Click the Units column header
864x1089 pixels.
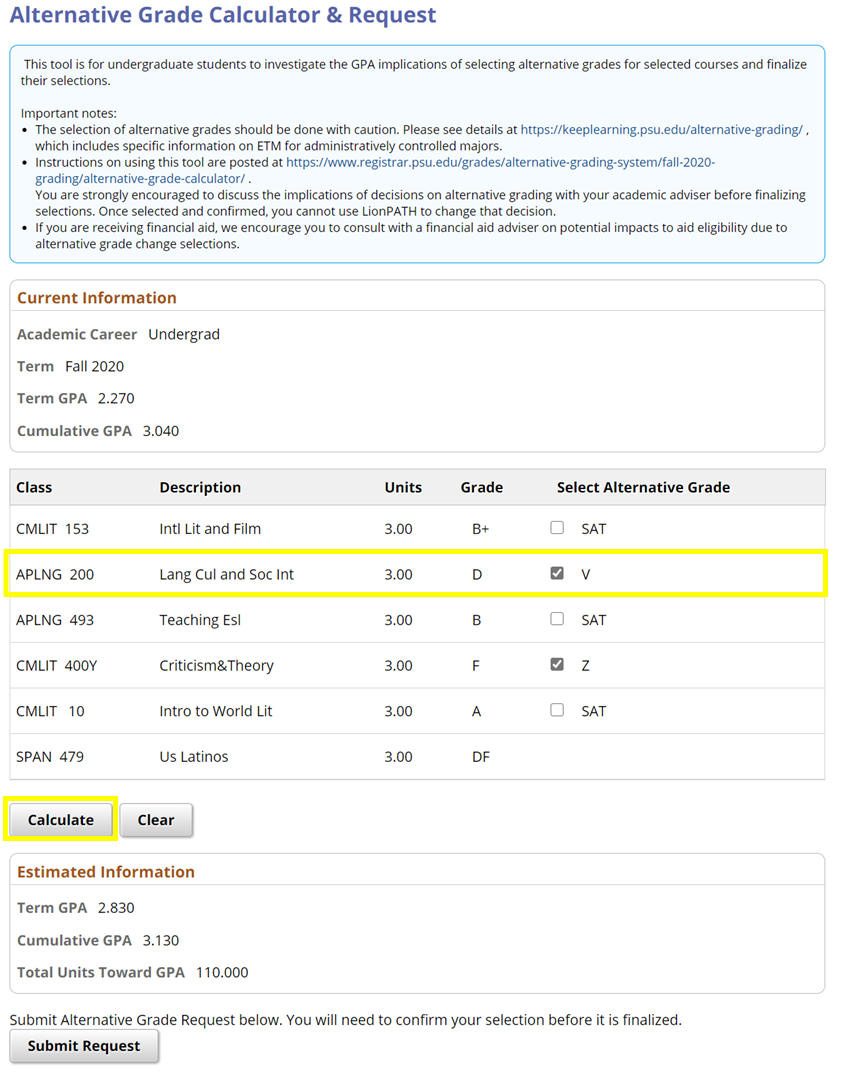tap(403, 488)
